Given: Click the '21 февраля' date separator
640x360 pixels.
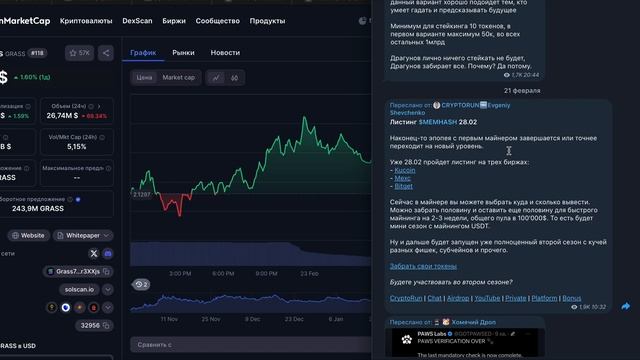Looking at the screenshot, I should click(x=522, y=91).
